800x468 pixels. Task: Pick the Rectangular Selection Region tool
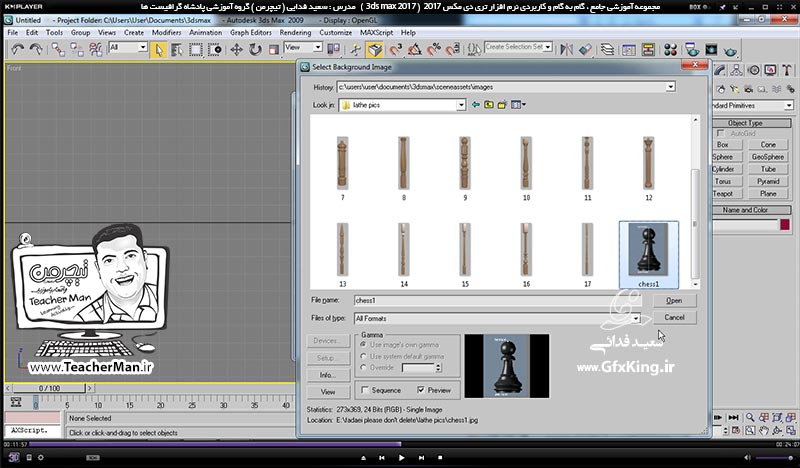point(196,50)
